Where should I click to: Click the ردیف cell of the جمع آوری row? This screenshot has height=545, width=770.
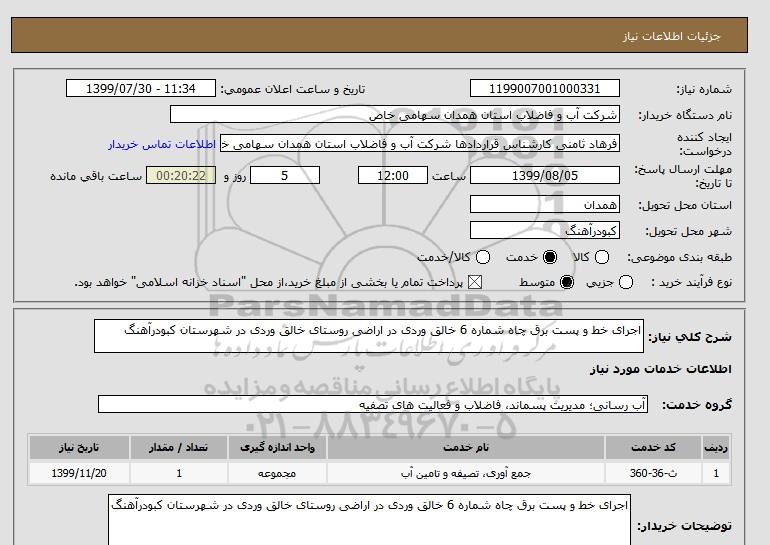715,473
